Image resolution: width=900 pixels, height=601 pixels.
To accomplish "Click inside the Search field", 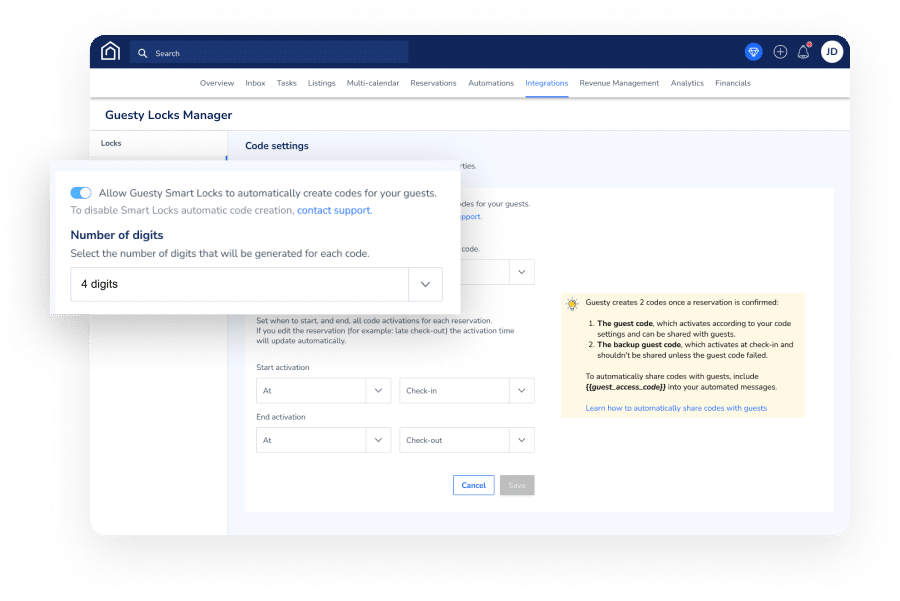I will tap(269, 53).
